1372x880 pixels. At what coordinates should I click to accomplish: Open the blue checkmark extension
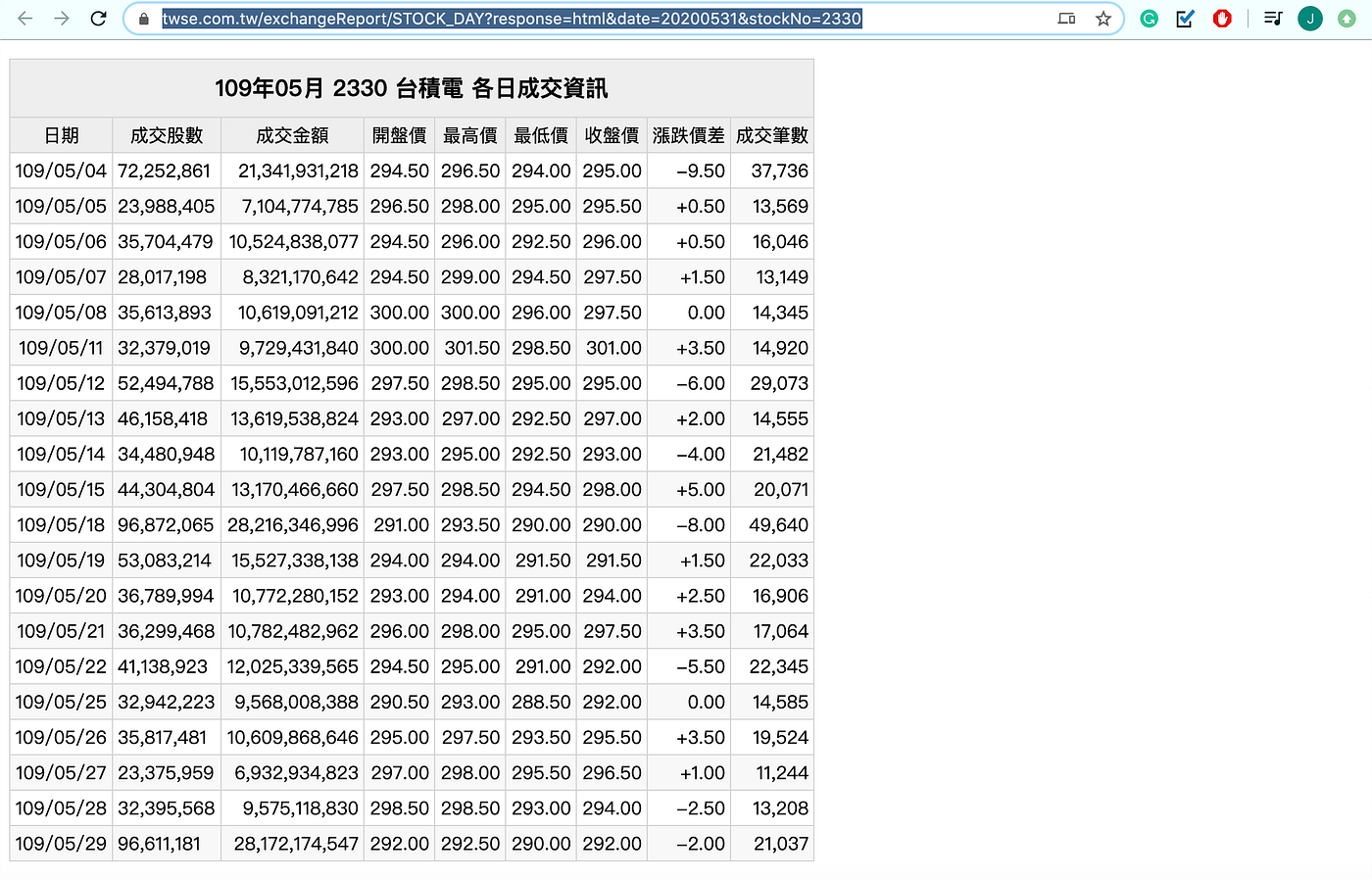(1186, 19)
